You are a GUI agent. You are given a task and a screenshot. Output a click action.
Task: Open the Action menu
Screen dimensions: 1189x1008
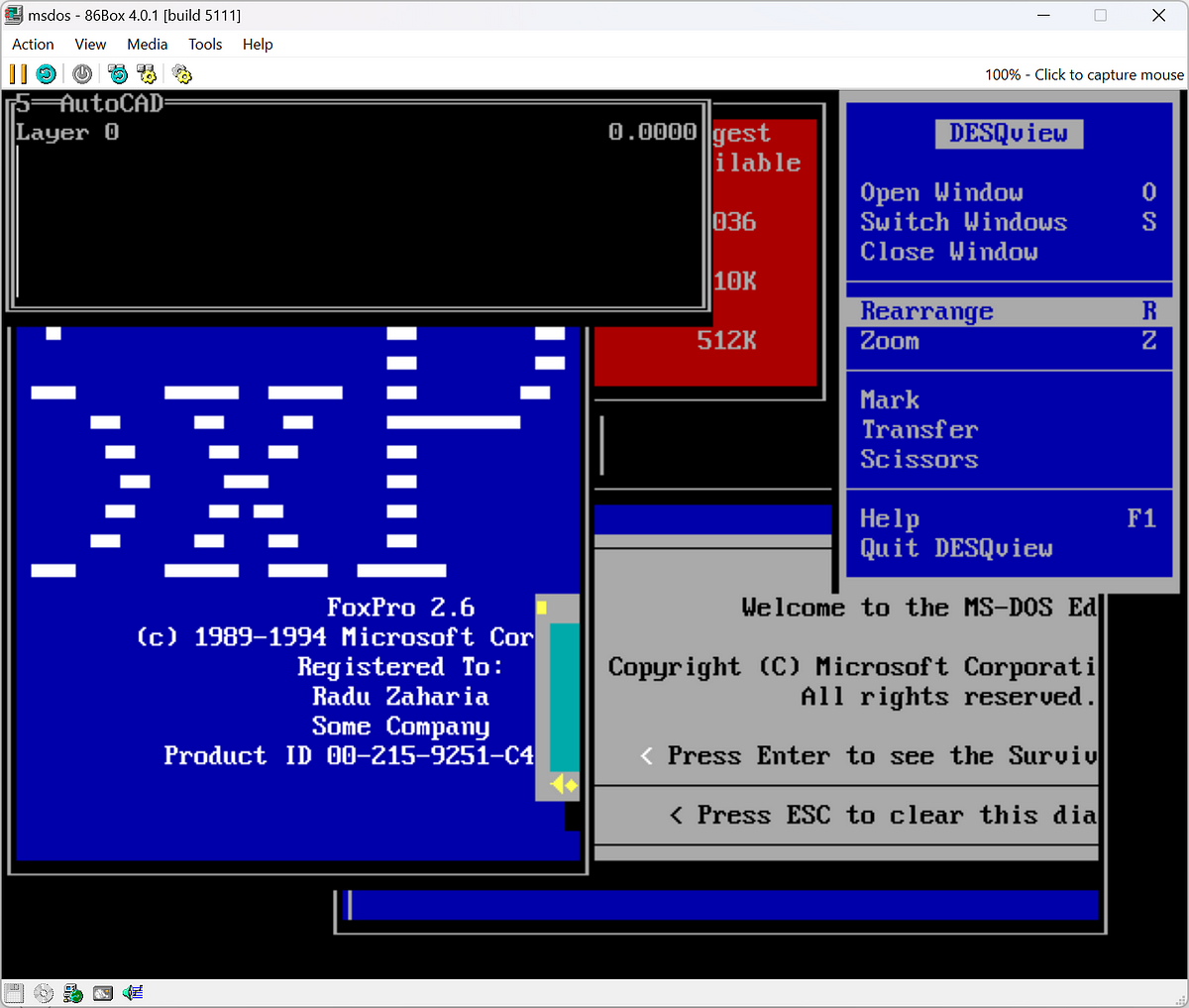click(x=33, y=45)
